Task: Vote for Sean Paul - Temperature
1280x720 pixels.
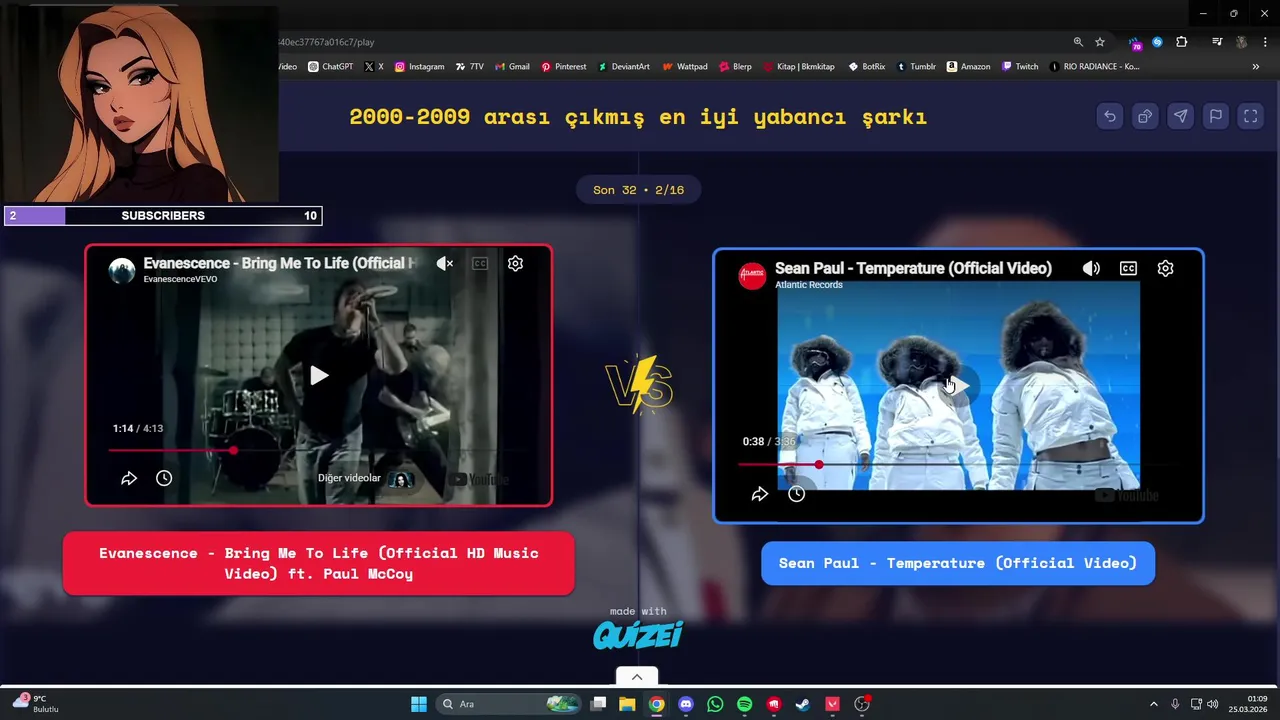Action: 958,563
